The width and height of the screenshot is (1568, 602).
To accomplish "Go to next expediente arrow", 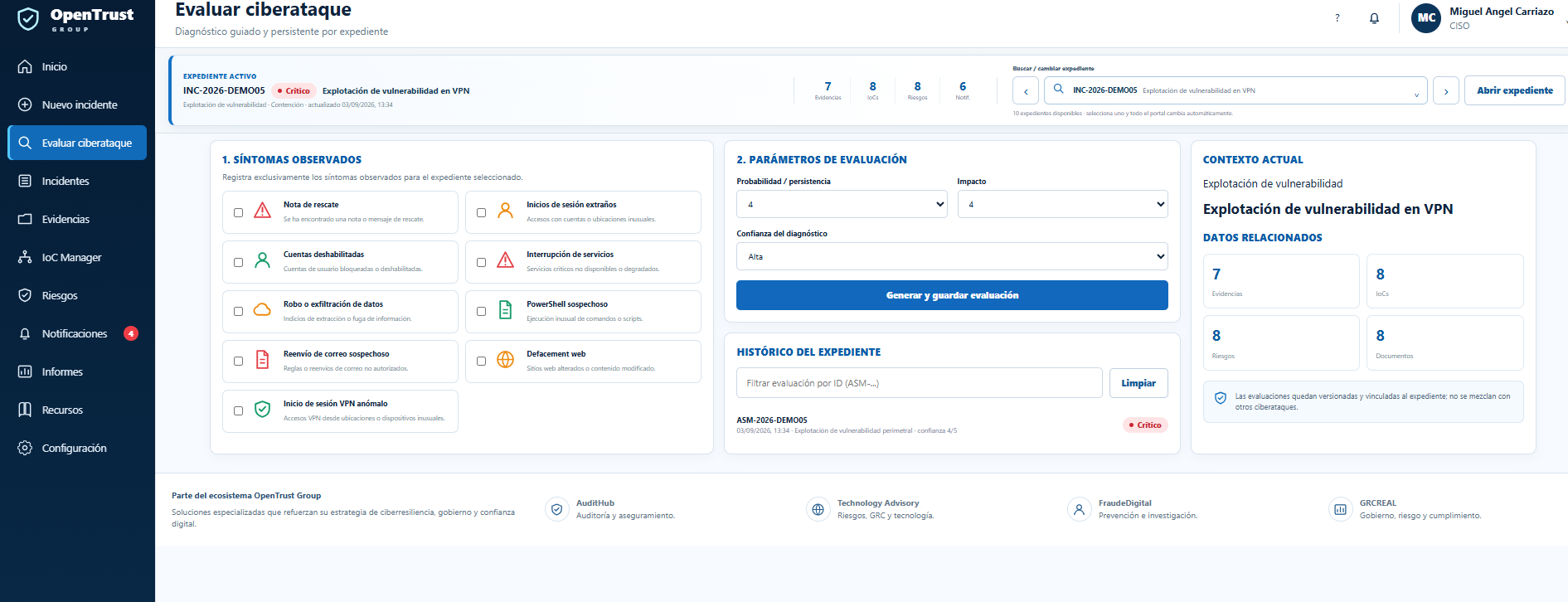I will click(1446, 91).
